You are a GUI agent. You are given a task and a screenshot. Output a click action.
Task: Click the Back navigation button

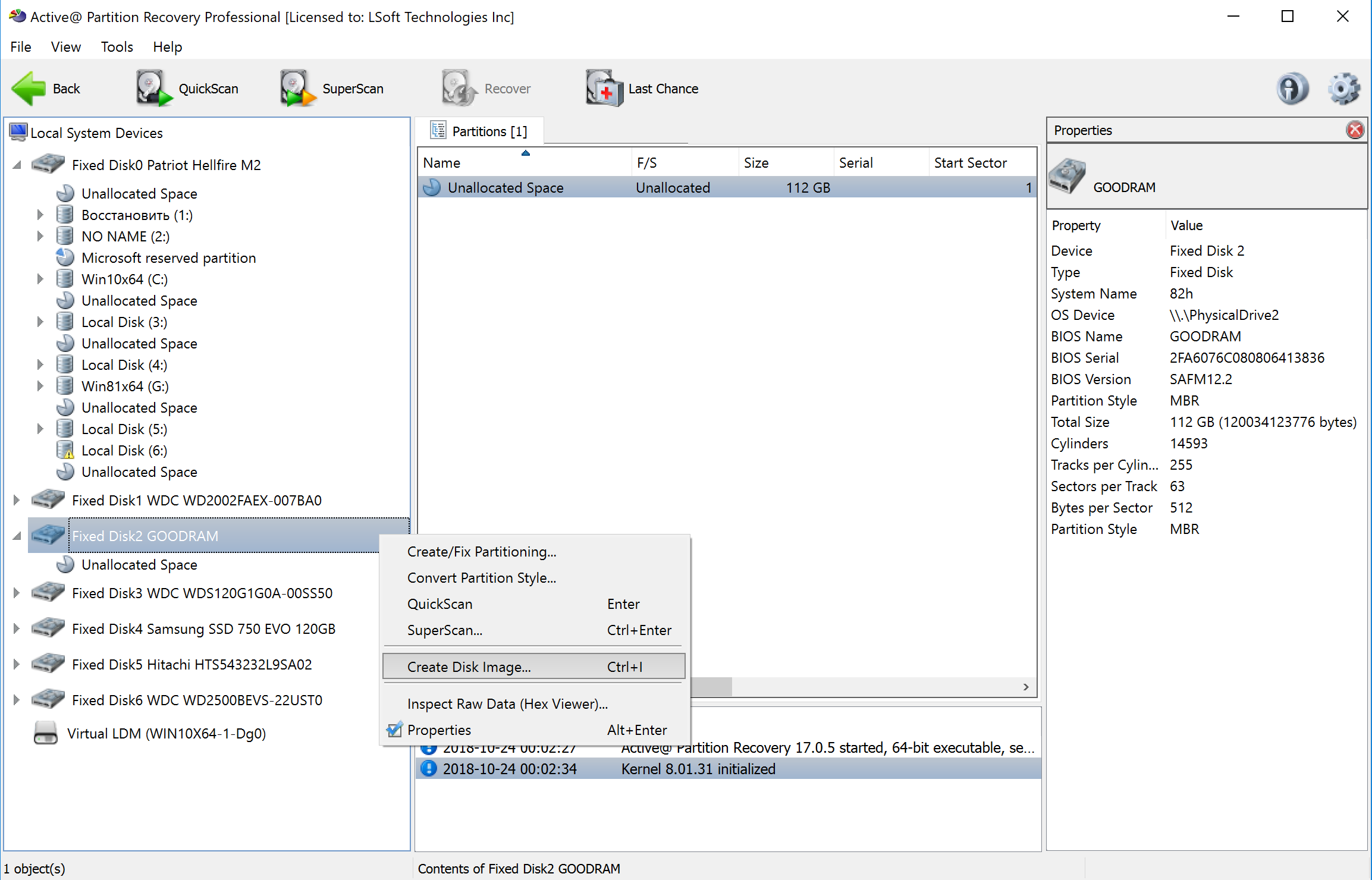[x=46, y=88]
